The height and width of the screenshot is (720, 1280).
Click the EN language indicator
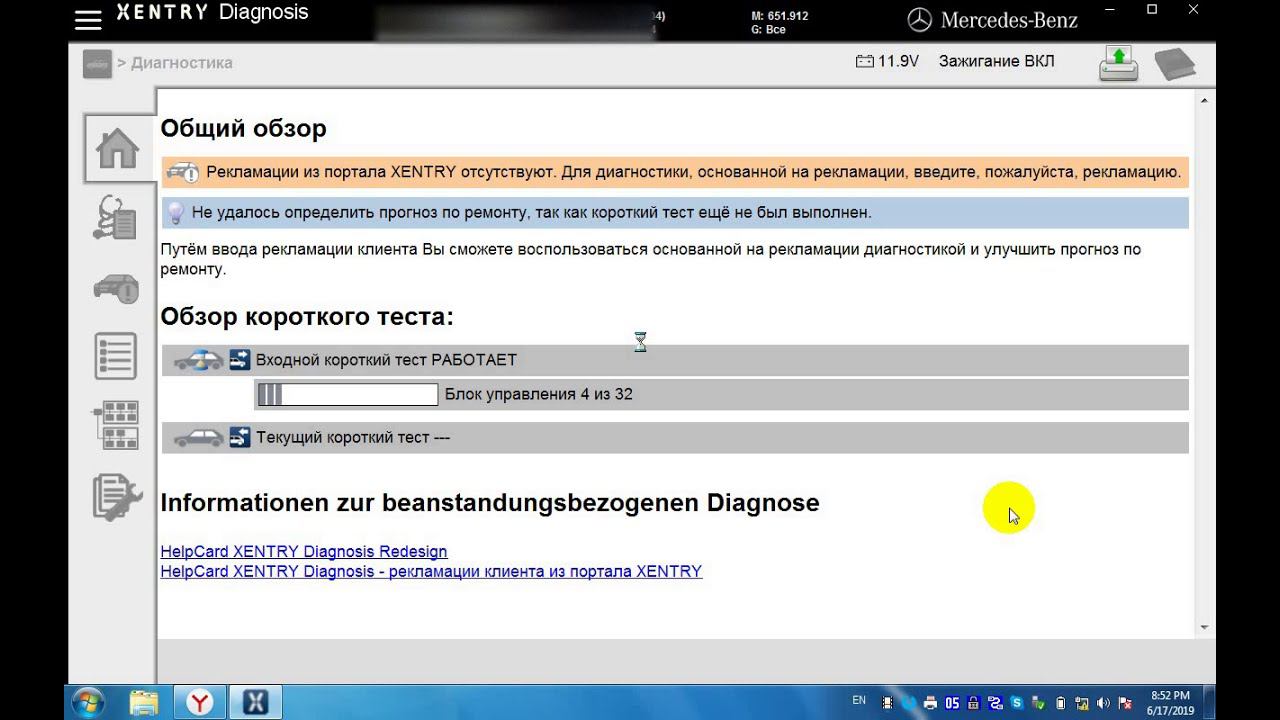[x=859, y=701]
